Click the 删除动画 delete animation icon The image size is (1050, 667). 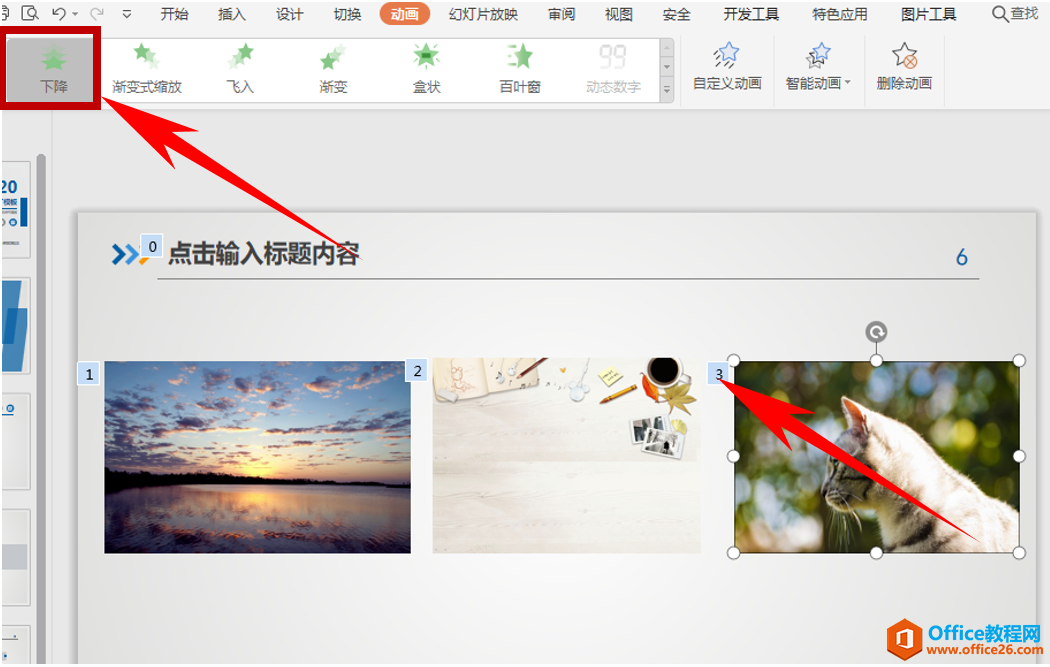(x=903, y=68)
